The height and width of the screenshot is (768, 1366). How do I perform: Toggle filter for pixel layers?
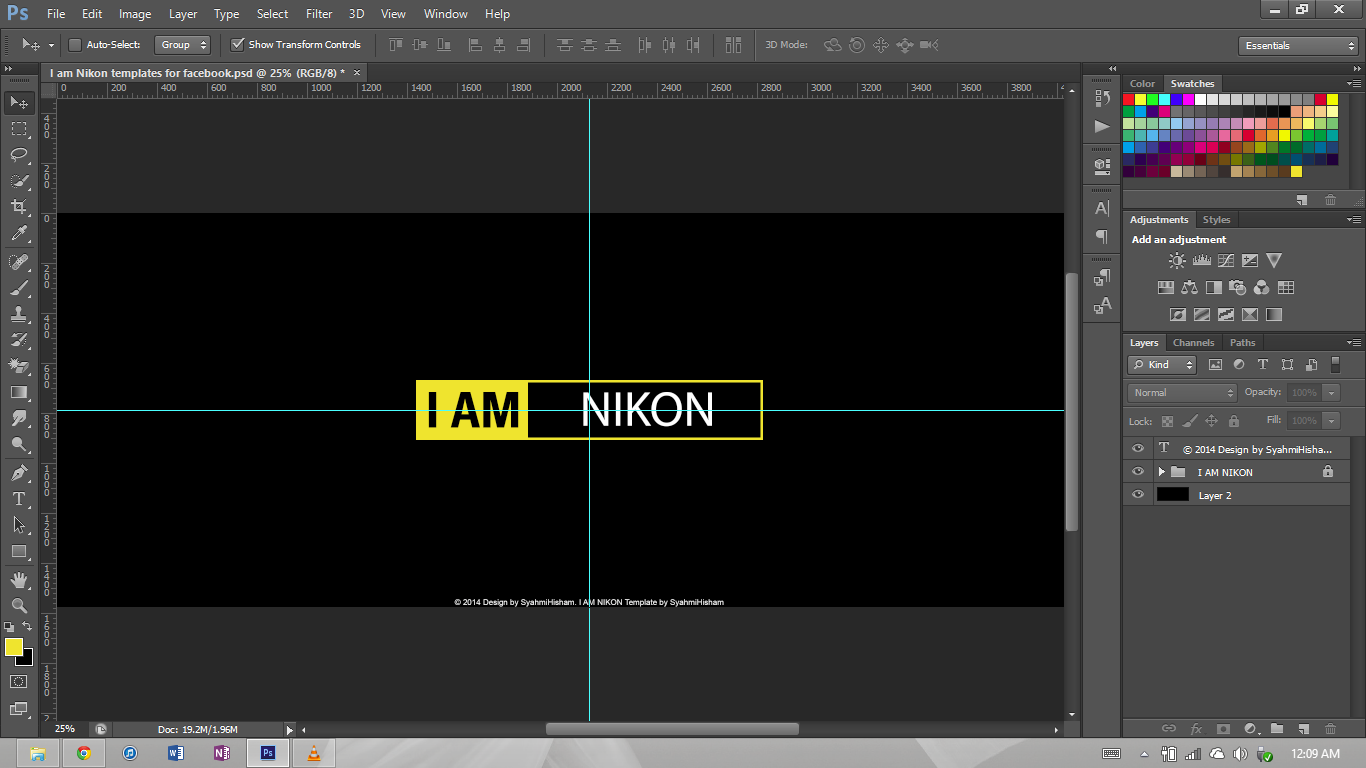tap(1215, 365)
